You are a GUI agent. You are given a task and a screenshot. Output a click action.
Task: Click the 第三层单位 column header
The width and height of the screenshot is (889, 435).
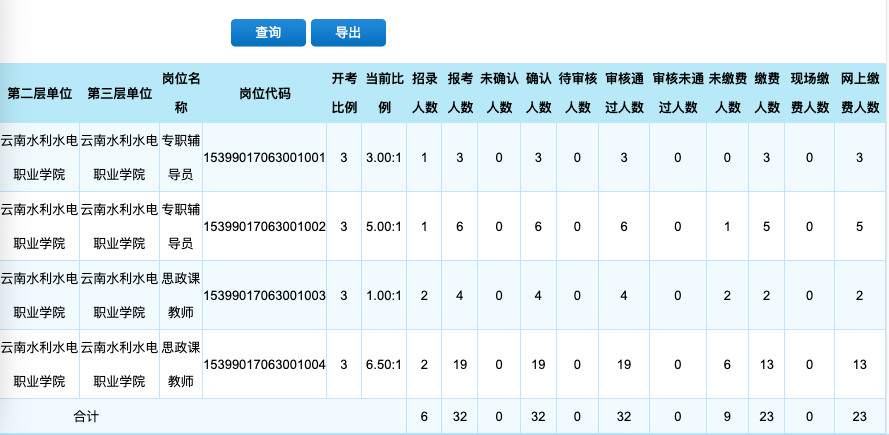pyautogui.click(x=120, y=93)
